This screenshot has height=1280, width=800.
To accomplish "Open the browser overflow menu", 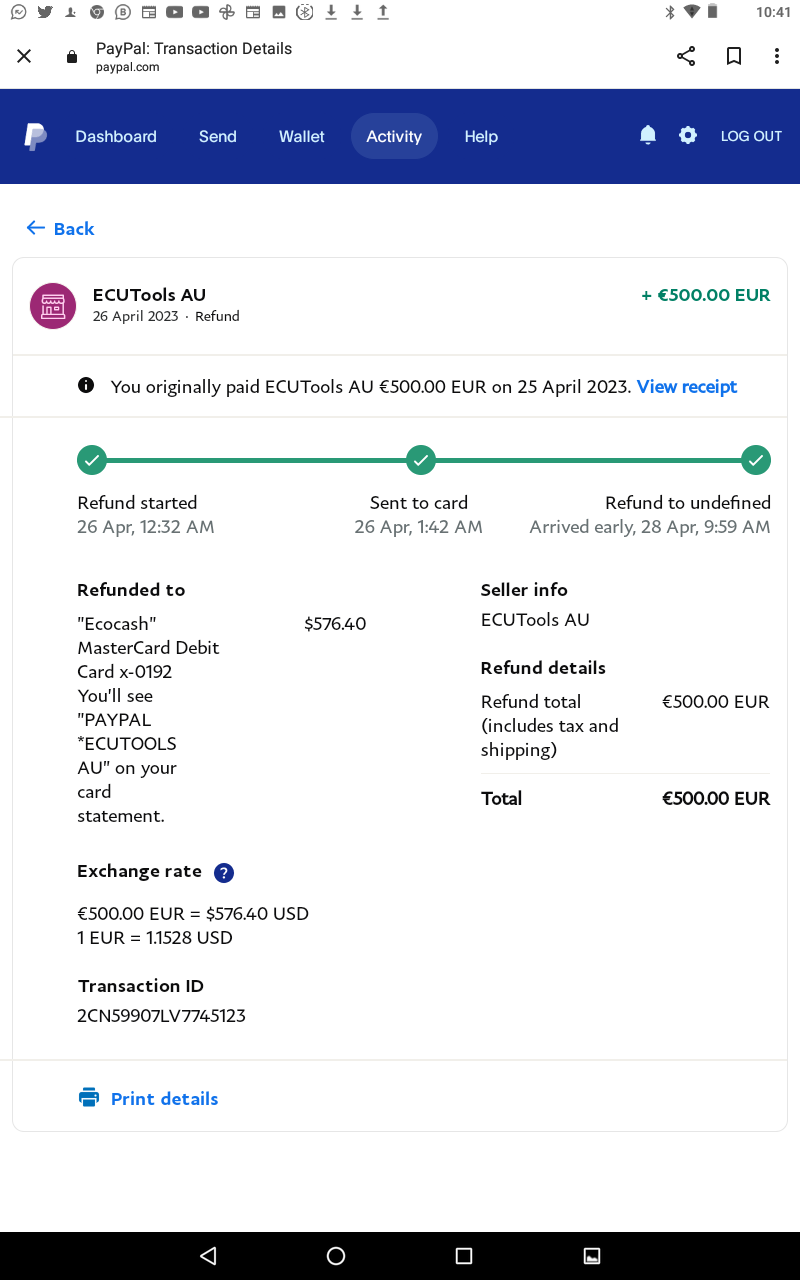I will (x=777, y=56).
